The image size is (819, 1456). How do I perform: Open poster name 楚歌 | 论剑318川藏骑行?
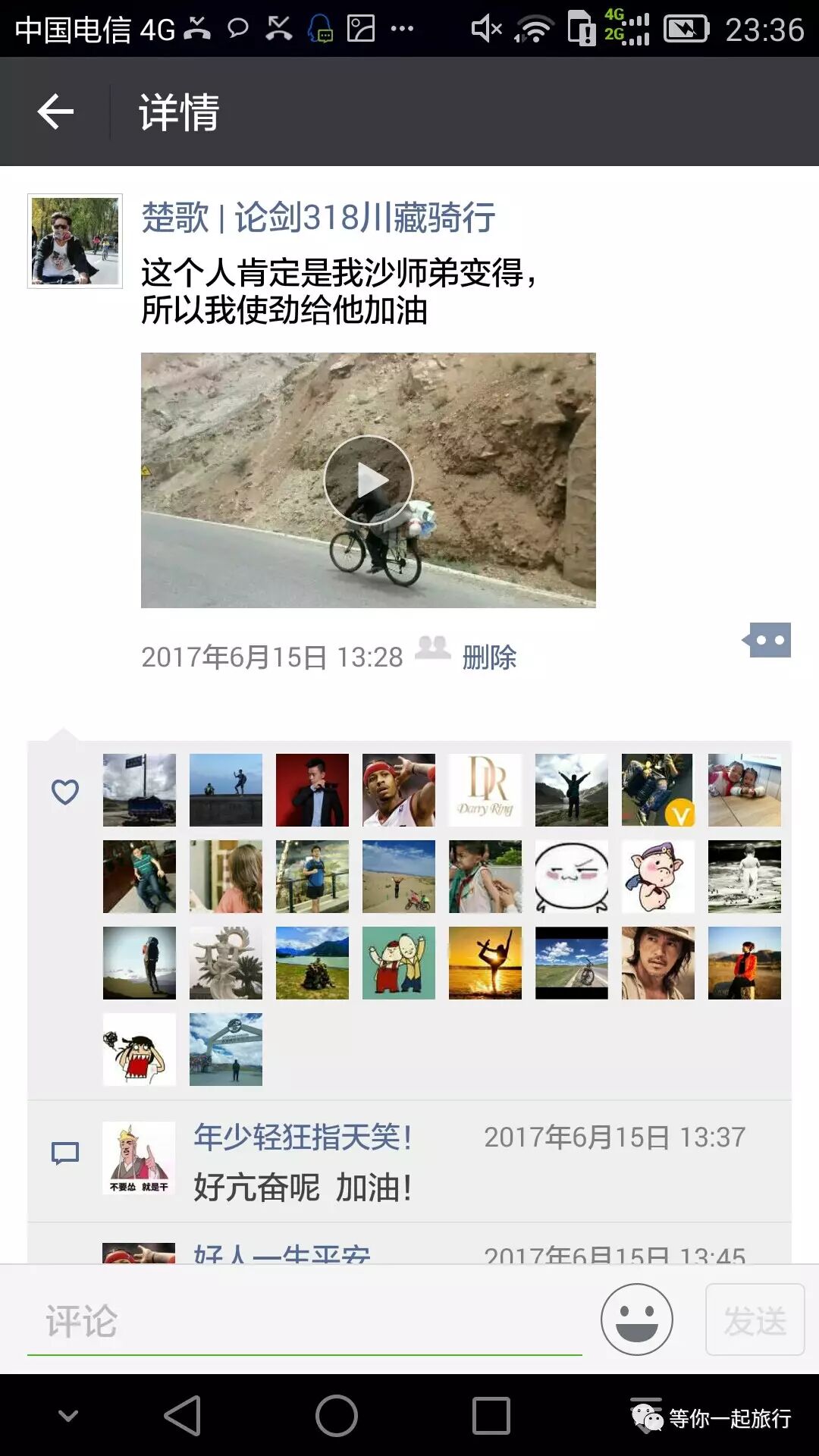[x=318, y=218]
